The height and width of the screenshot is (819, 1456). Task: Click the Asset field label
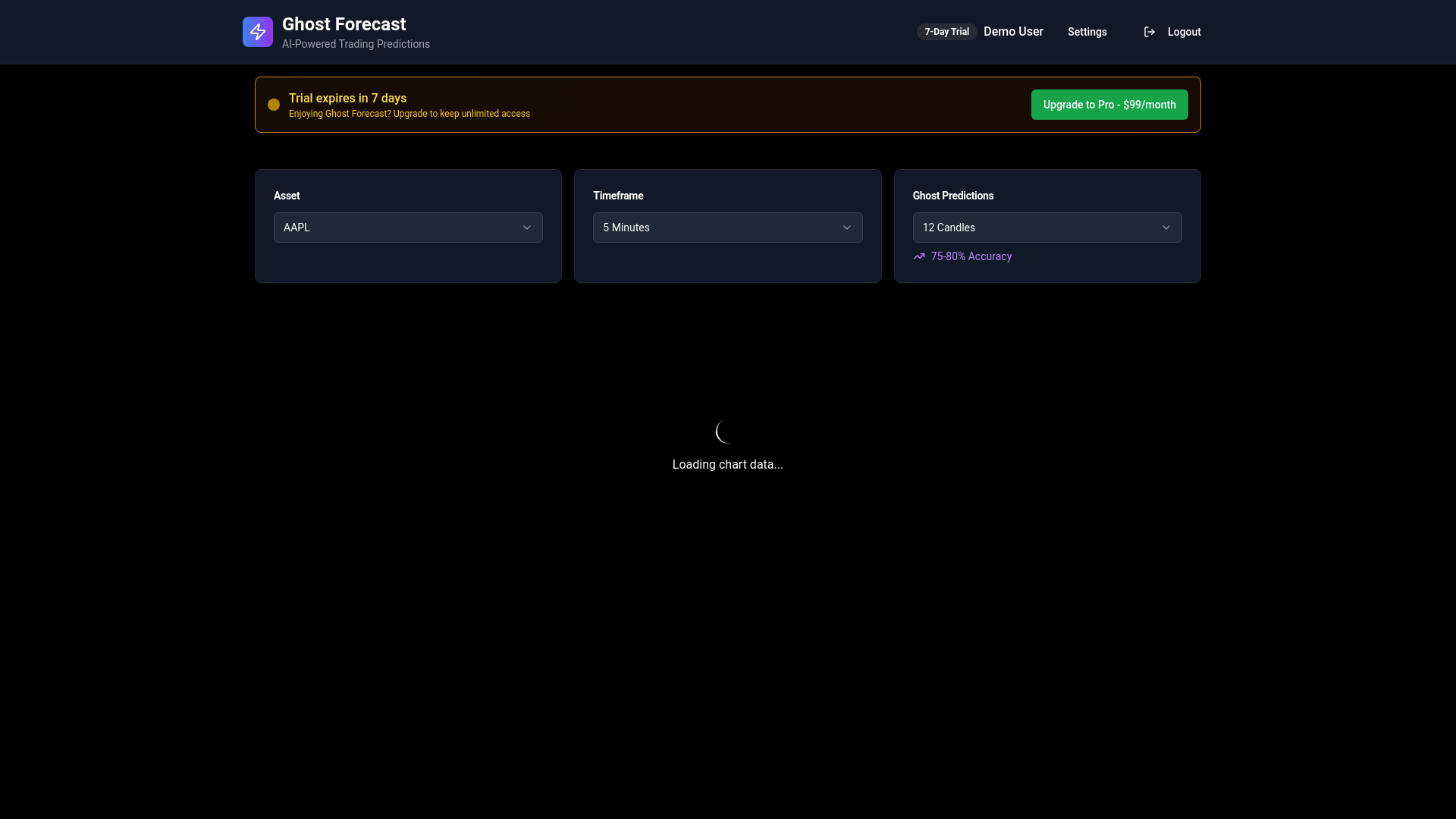287,196
